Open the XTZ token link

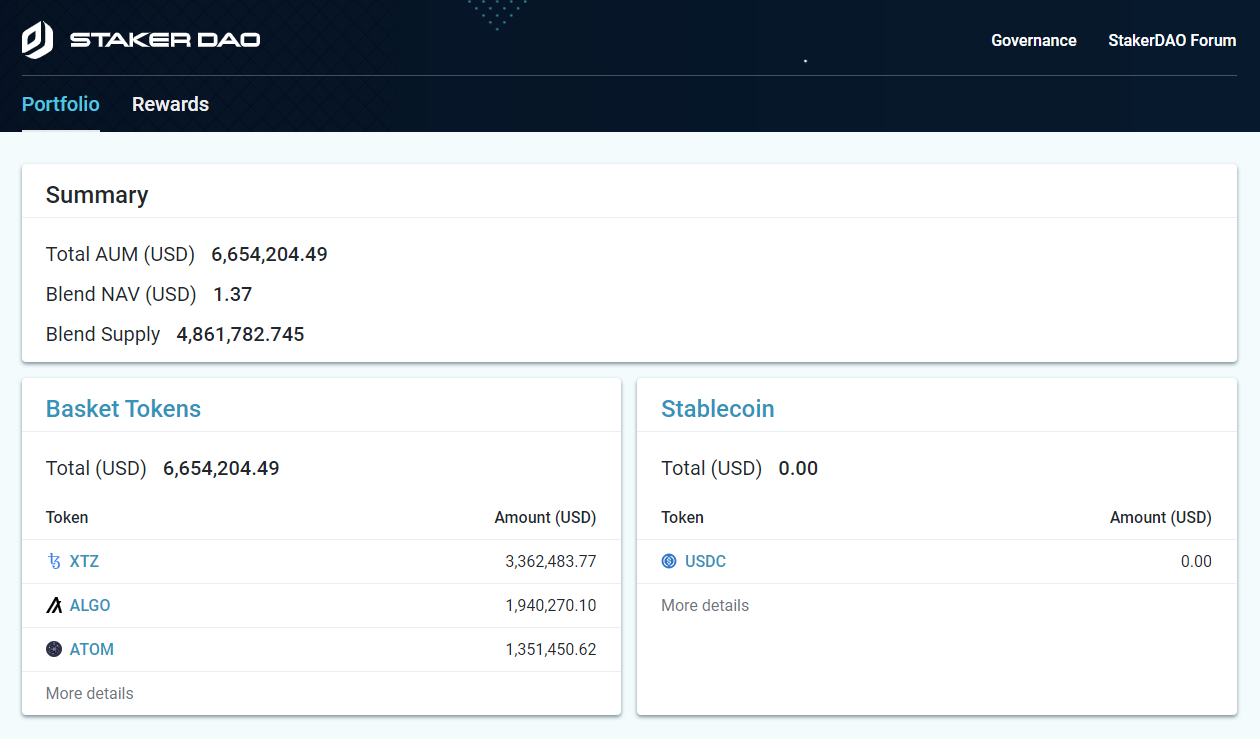[x=84, y=562]
